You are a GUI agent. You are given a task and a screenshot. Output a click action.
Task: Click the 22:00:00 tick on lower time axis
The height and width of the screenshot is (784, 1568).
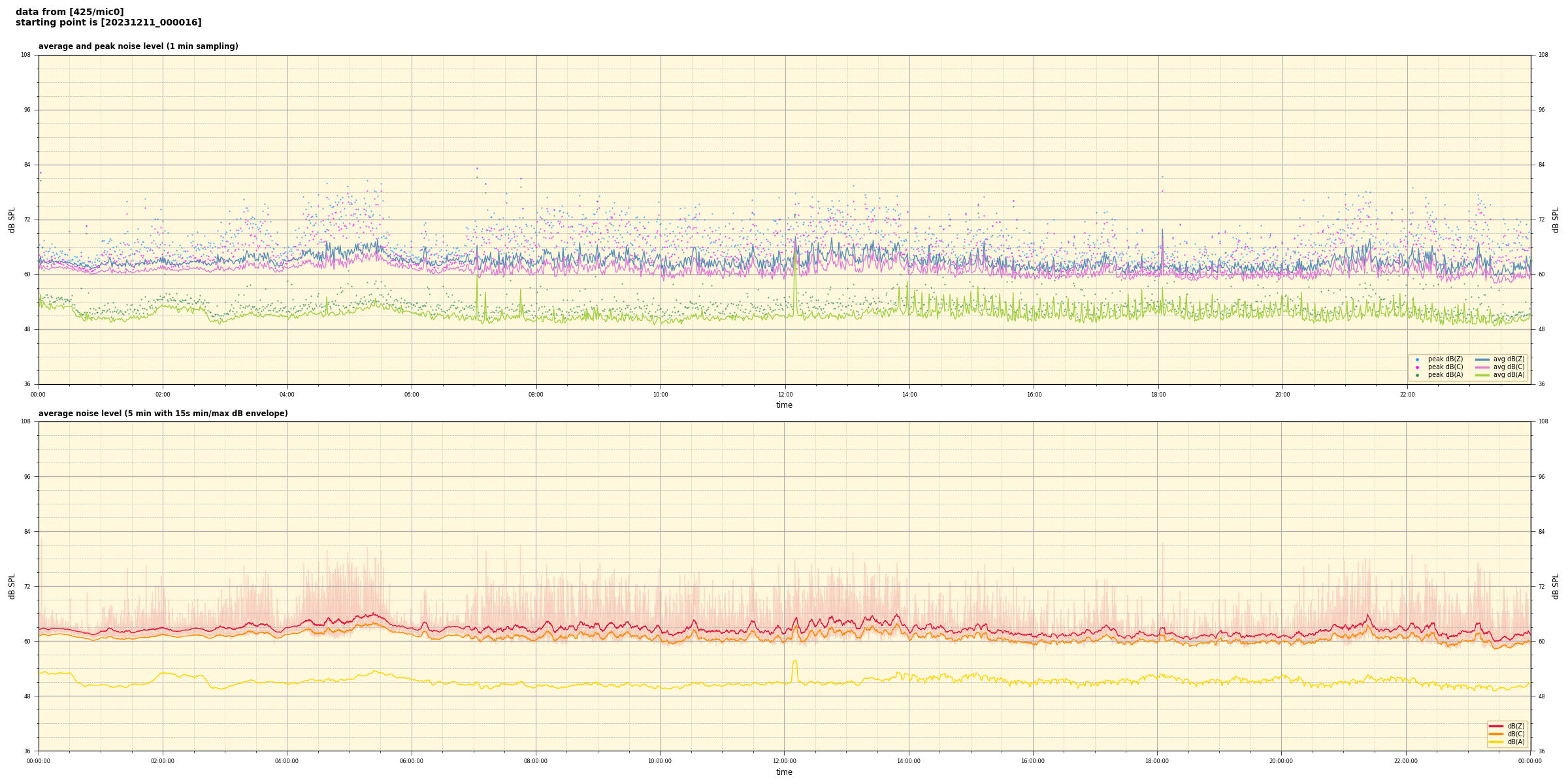coord(1405,761)
